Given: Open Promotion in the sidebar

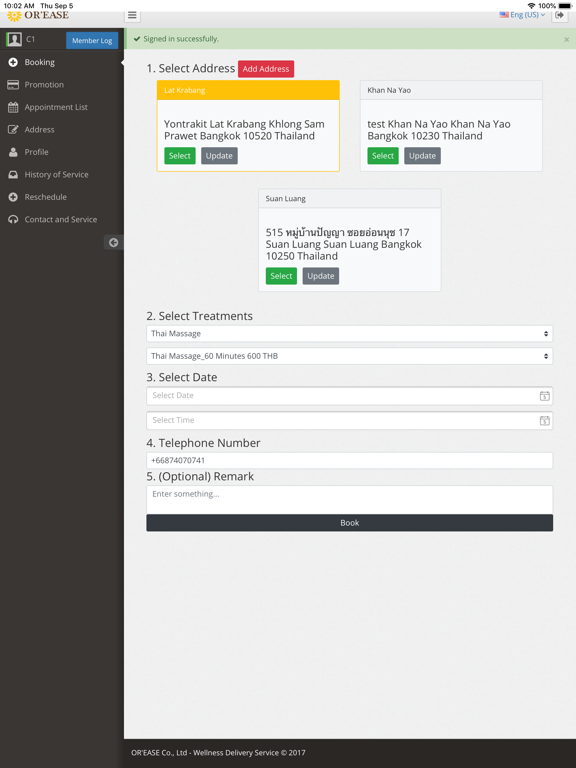Looking at the screenshot, I should (62, 85).
